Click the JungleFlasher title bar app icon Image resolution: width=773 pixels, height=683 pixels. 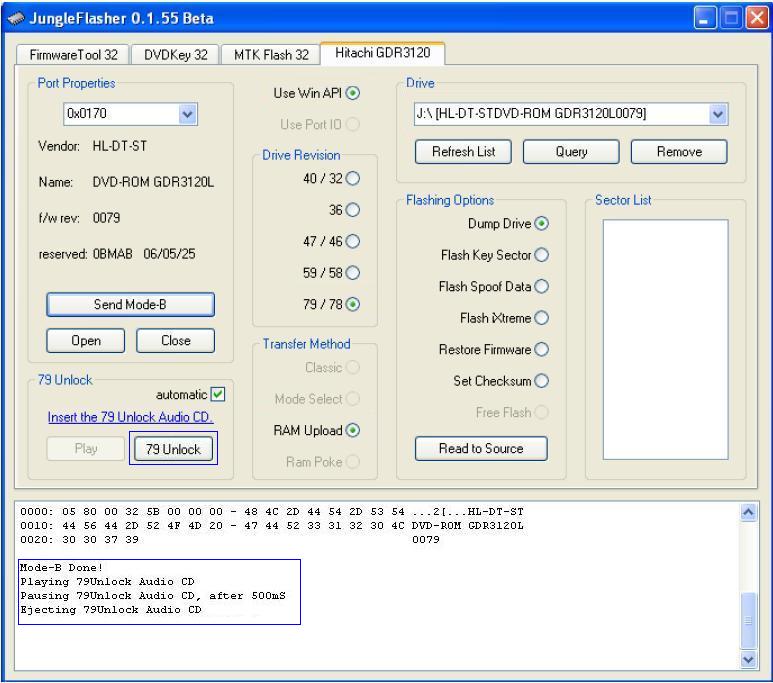coord(13,17)
